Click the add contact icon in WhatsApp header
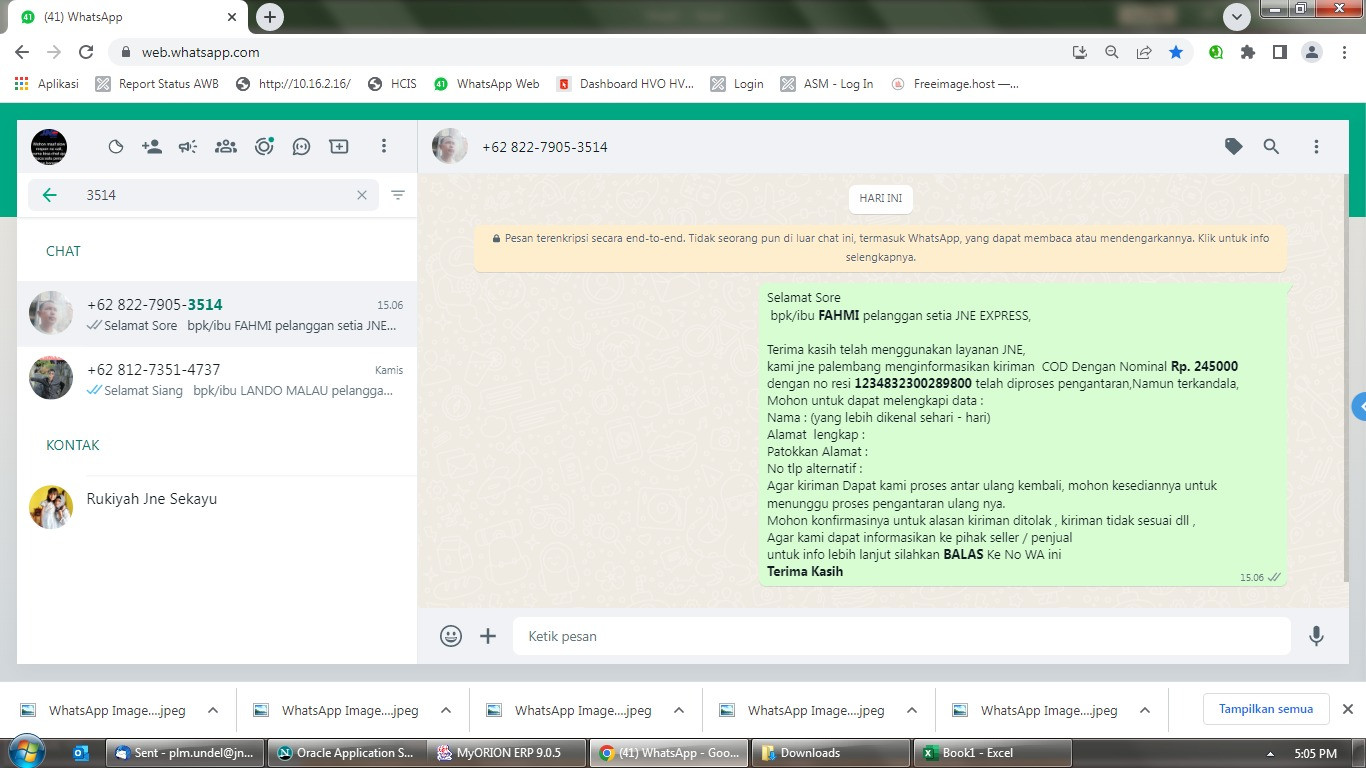This screenshot has width=1366, height=768. 152,147
